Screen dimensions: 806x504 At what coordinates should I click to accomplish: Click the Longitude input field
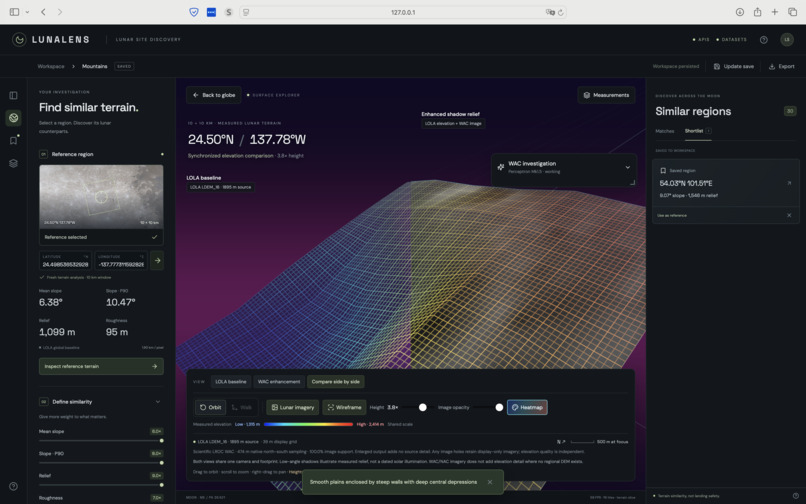point(121,261)
